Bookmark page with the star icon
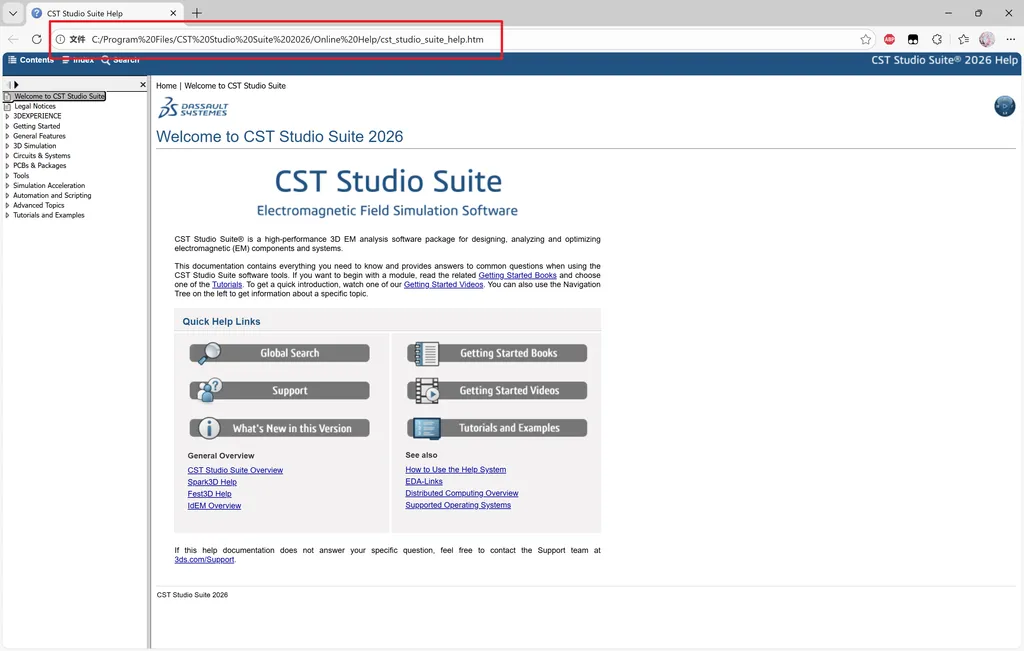The height and width of the screenshot is (651, 1024). [x=865, y=39]
